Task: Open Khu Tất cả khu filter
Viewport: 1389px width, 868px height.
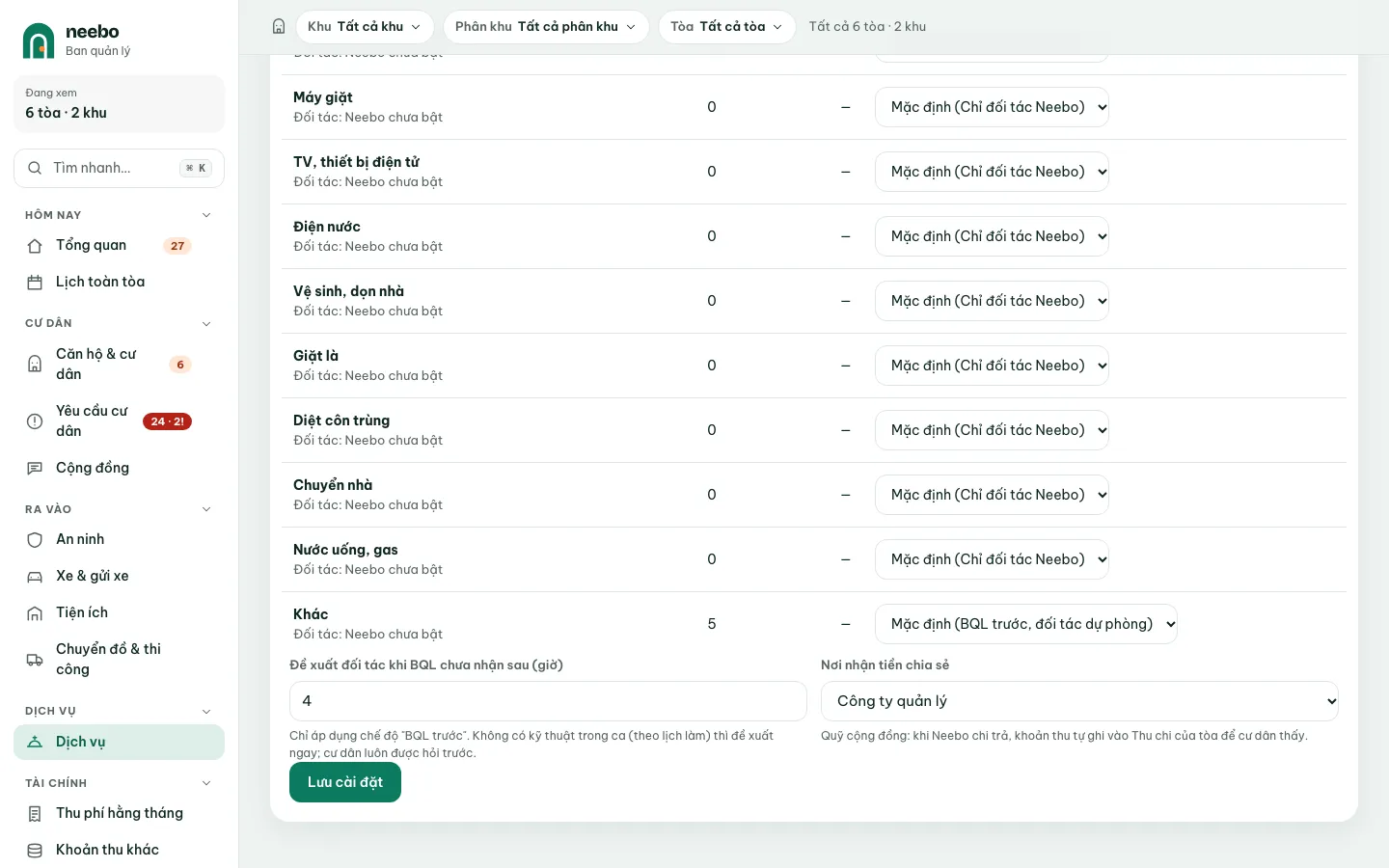Action: pyautogui.click(x=365, y=27)
